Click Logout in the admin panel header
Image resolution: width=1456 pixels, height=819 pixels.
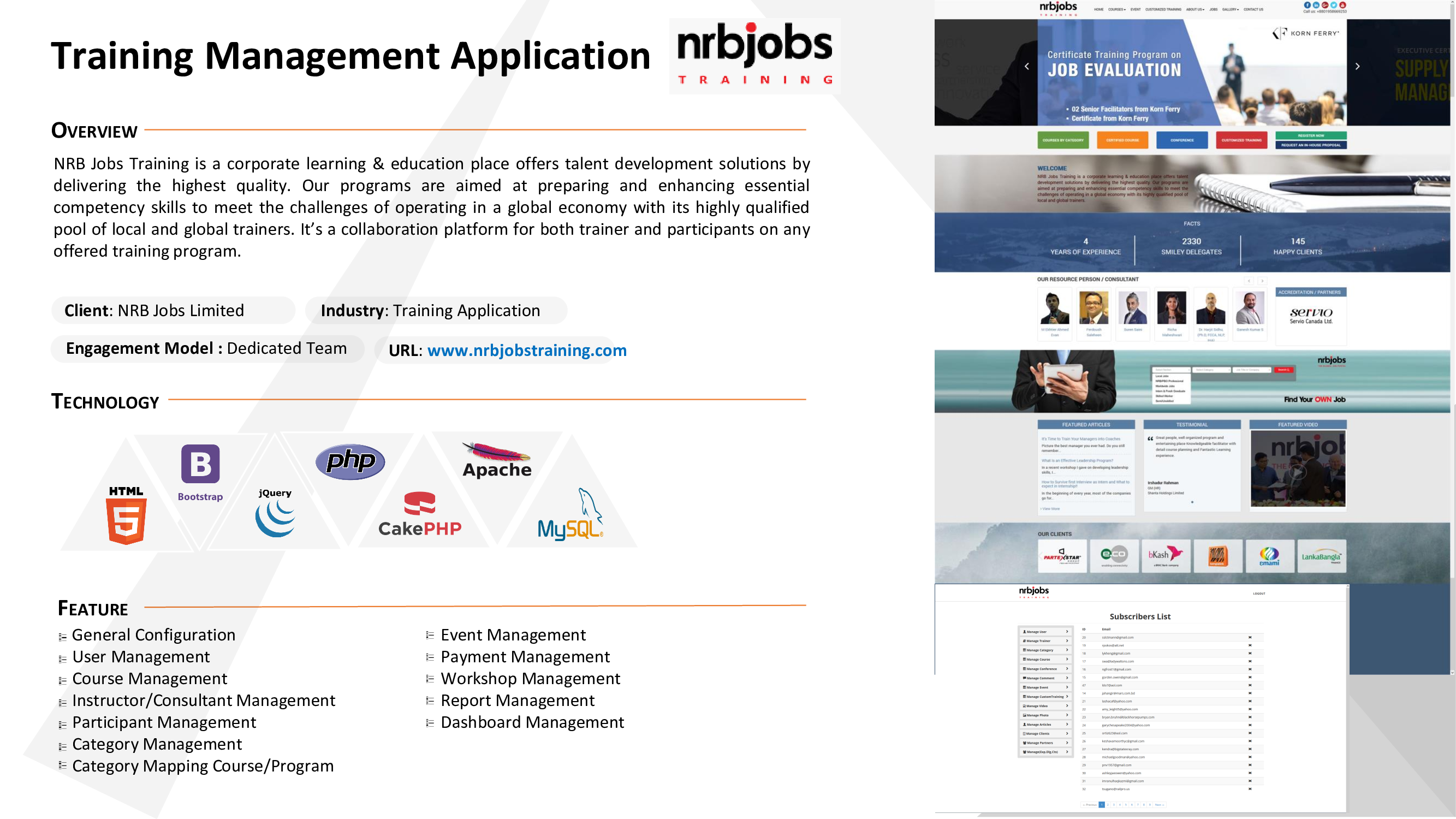[x=1259, y=594]
